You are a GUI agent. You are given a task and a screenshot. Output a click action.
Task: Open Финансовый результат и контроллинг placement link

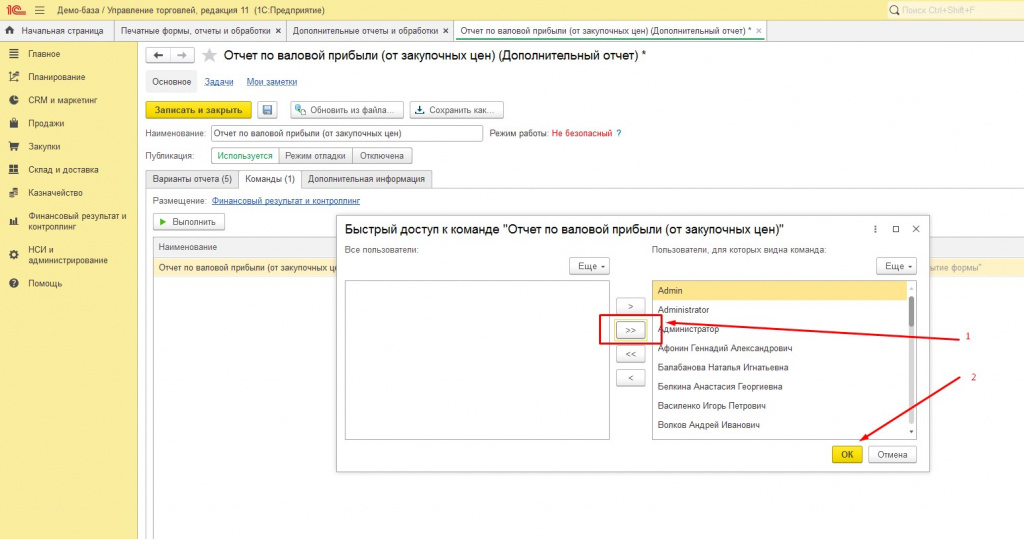[285, 201]
